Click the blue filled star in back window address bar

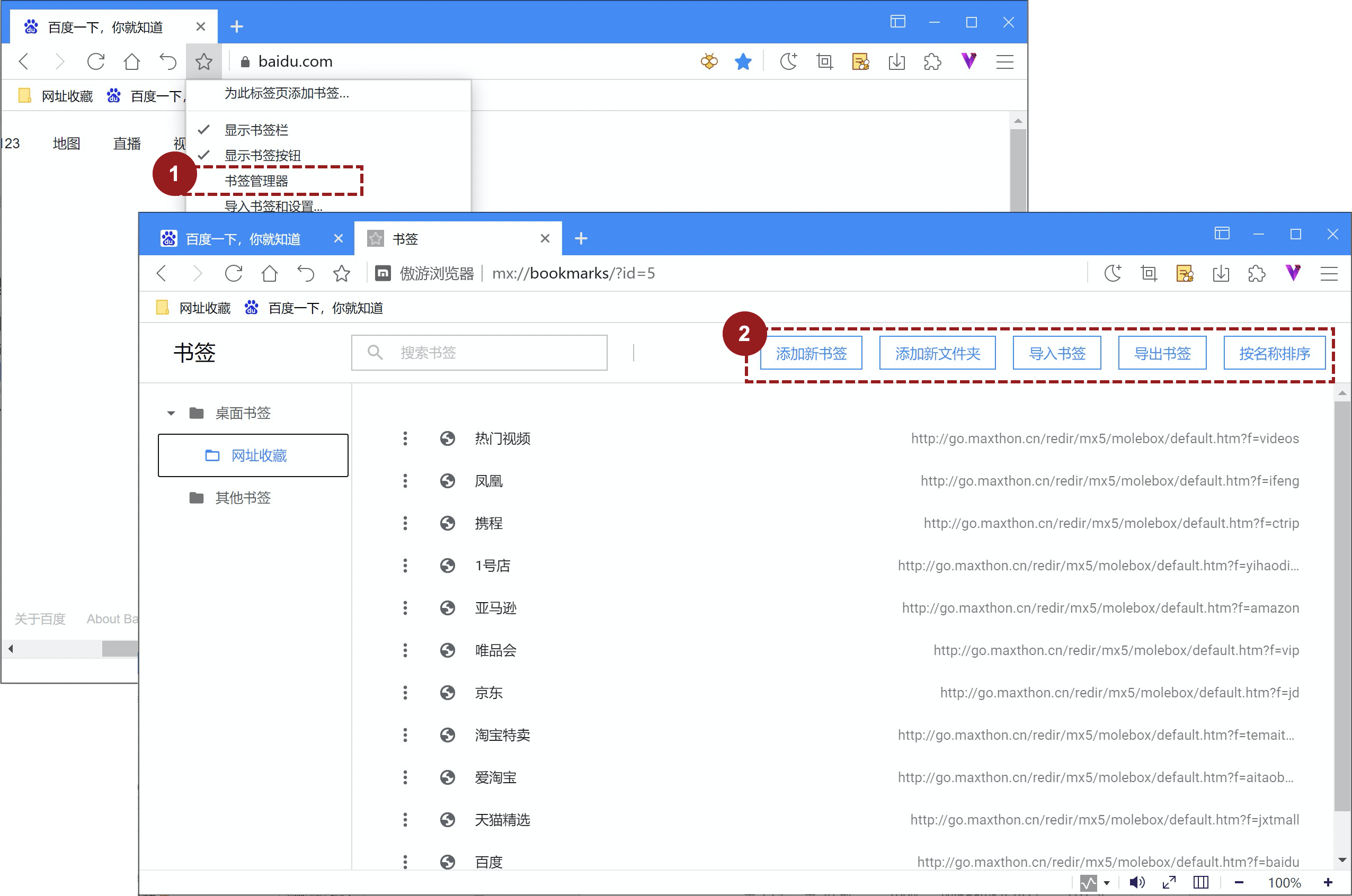(743, 61)
